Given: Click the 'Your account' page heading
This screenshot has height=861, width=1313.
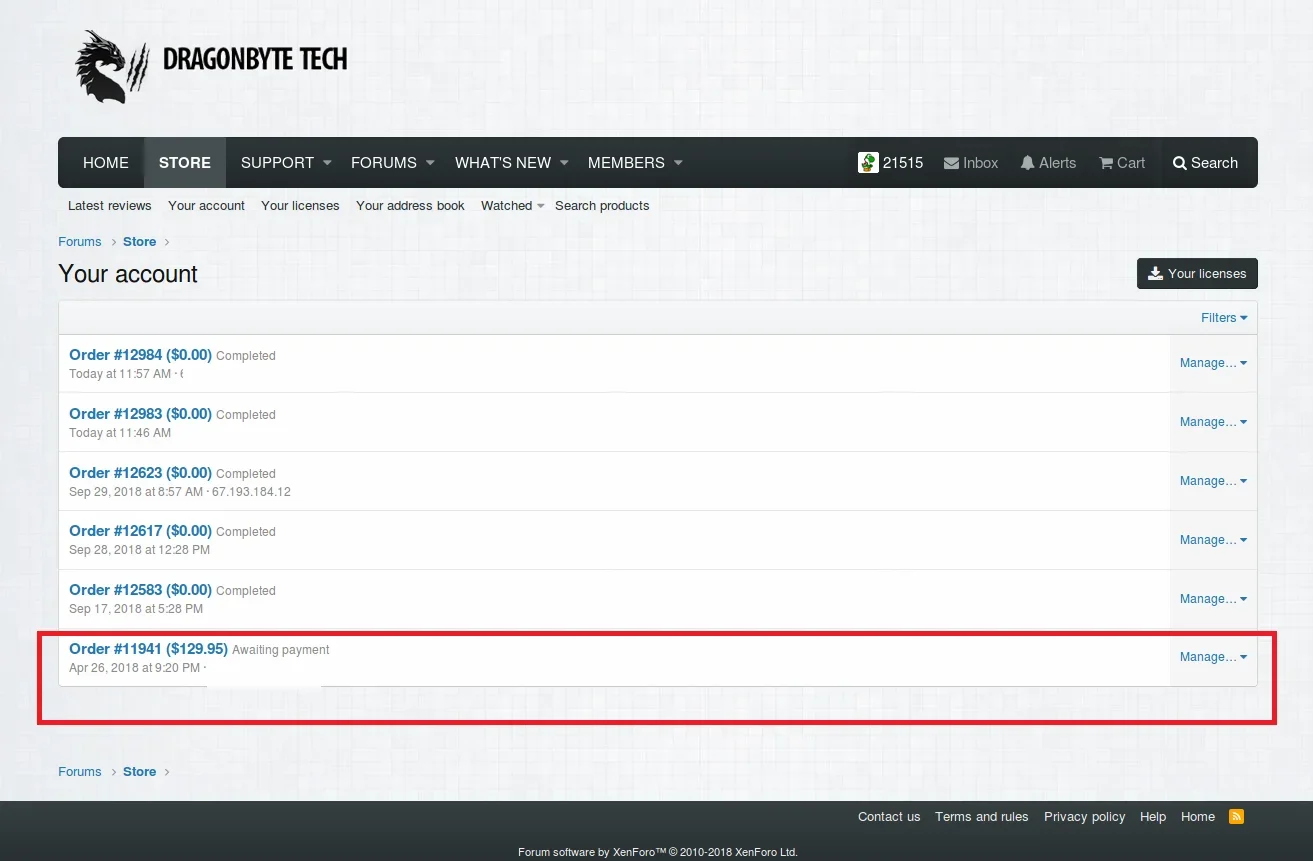Looking at the screenshot, I should pyautogui.click(x=128, y=274).
